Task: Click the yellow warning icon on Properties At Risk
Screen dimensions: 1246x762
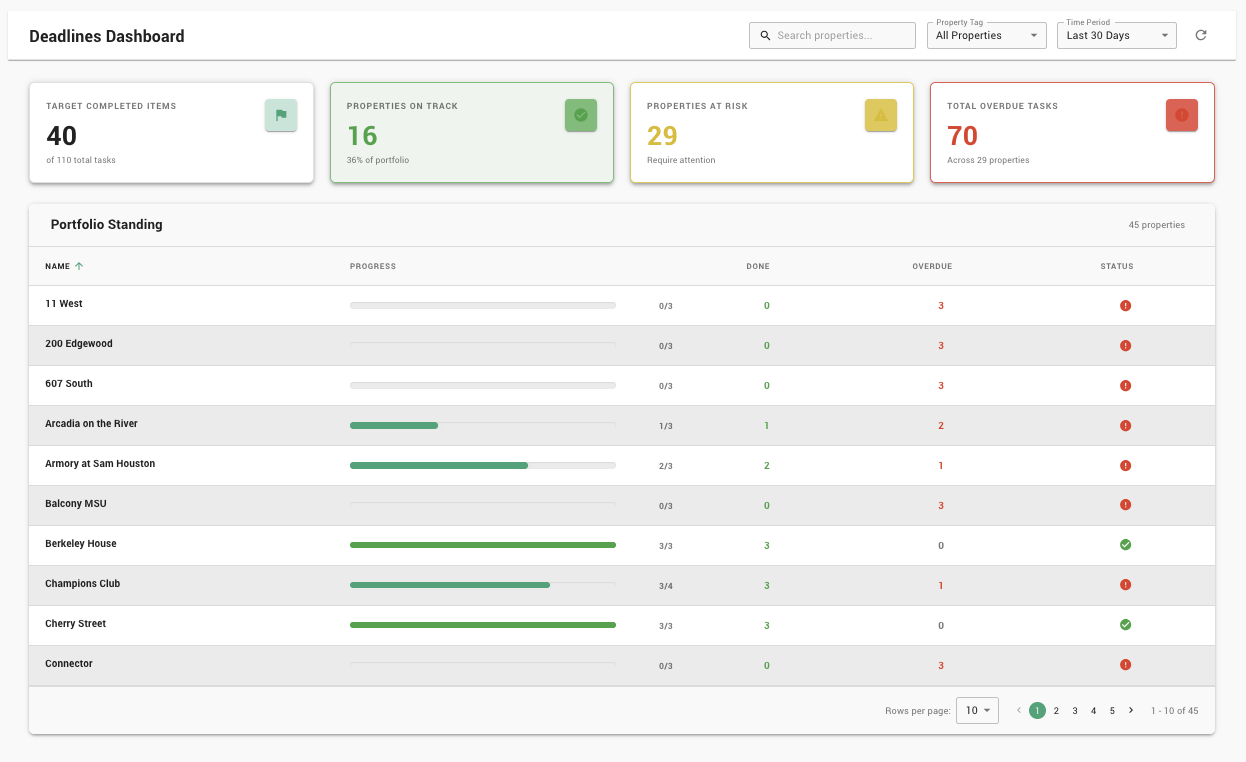Action: click(x=881, y=115)
